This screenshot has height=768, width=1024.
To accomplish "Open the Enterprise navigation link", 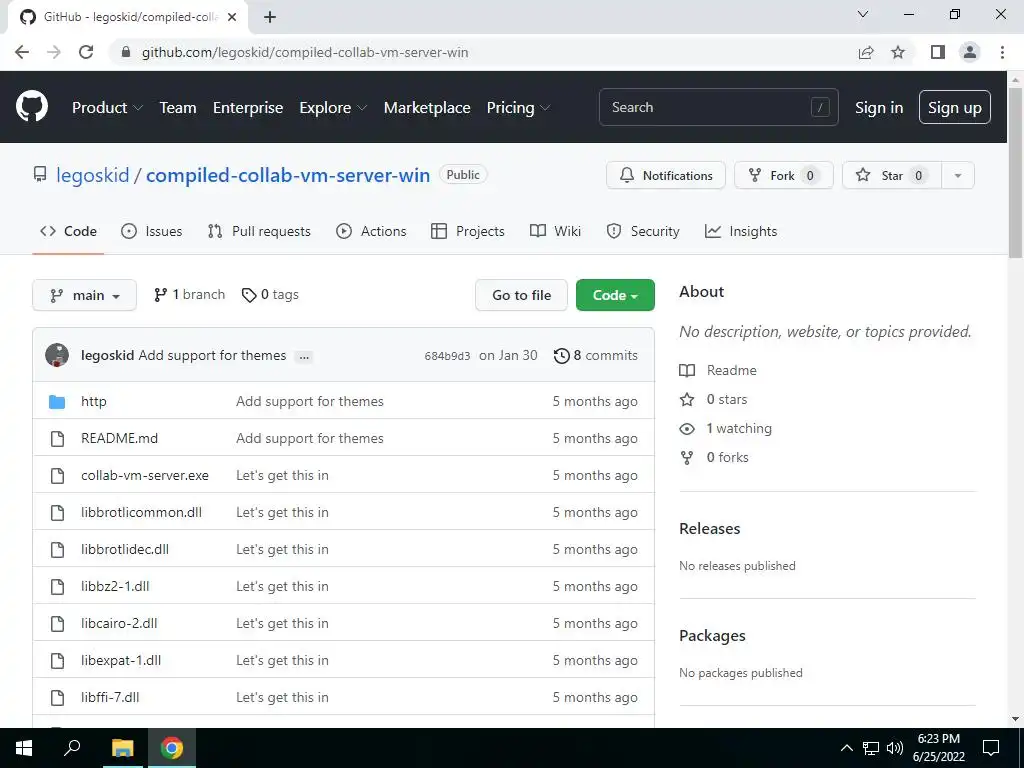I will click(x=248, y=108).
